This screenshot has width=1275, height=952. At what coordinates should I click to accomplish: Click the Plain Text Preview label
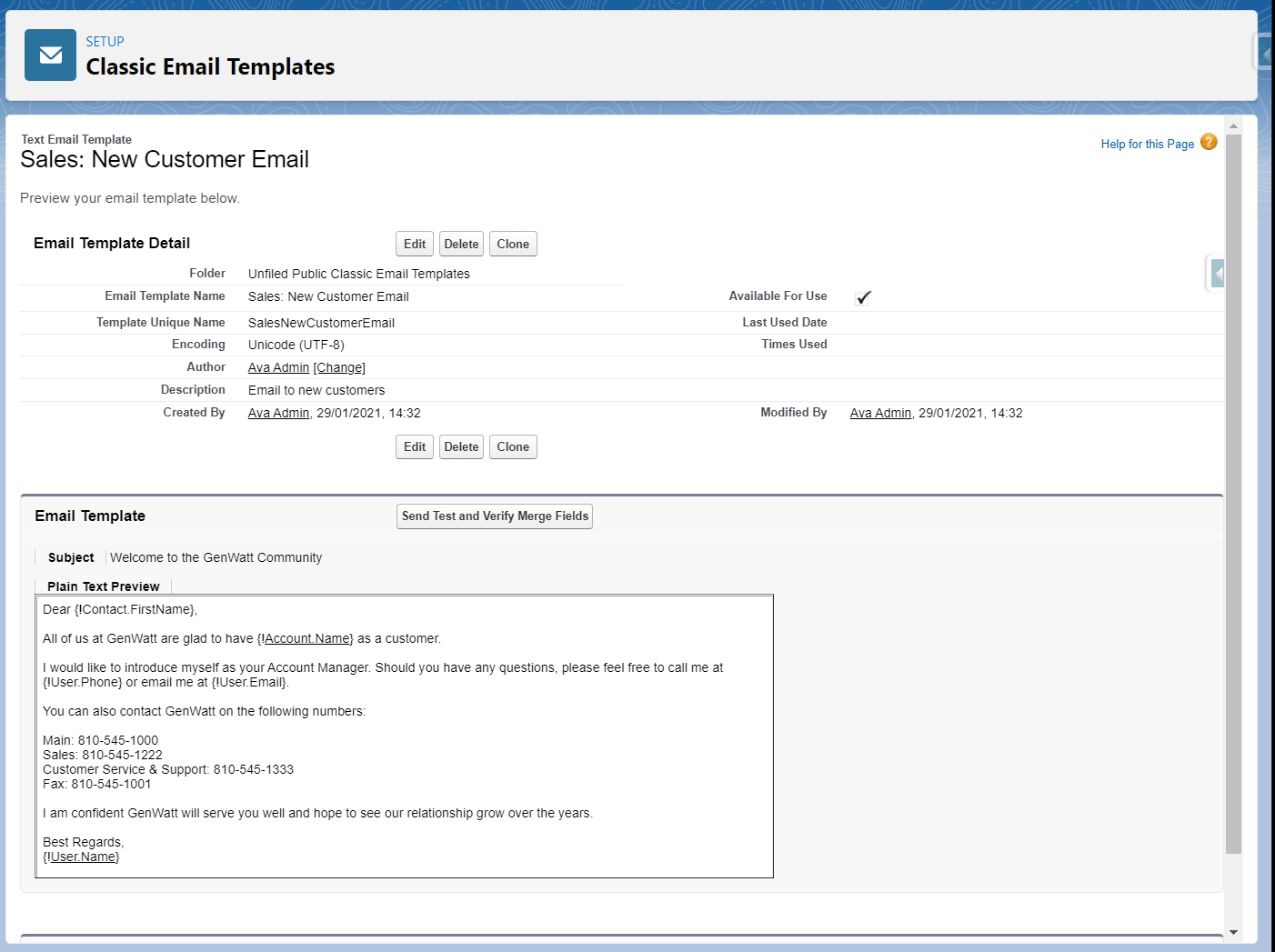click(x=103, y=586)
